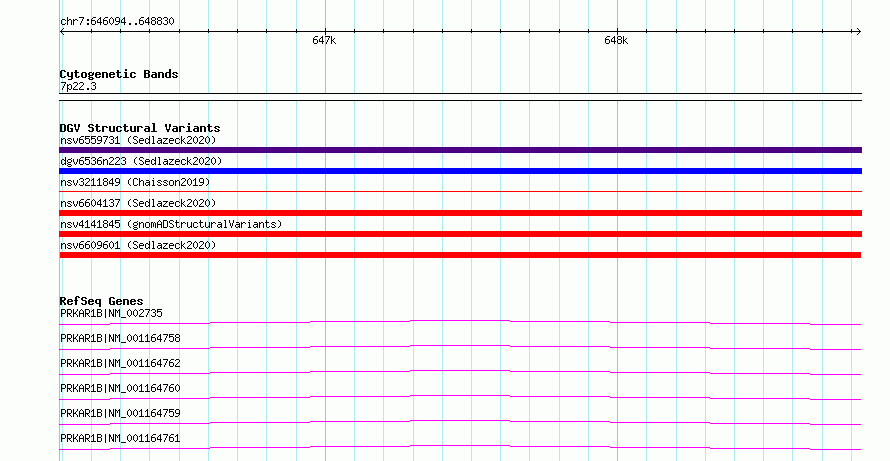Select the Cytogenetic Bands track title

pos(119,74)
